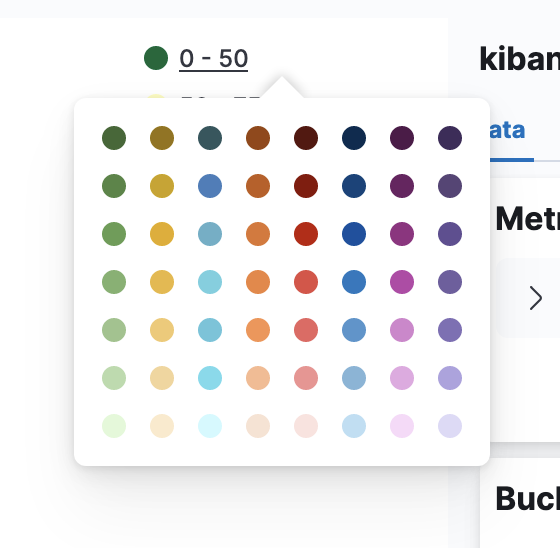Viewport: 560px width, 548px height.
Task: Click the green 0 - 50 legend dot
Action: [x=156, y=58]
